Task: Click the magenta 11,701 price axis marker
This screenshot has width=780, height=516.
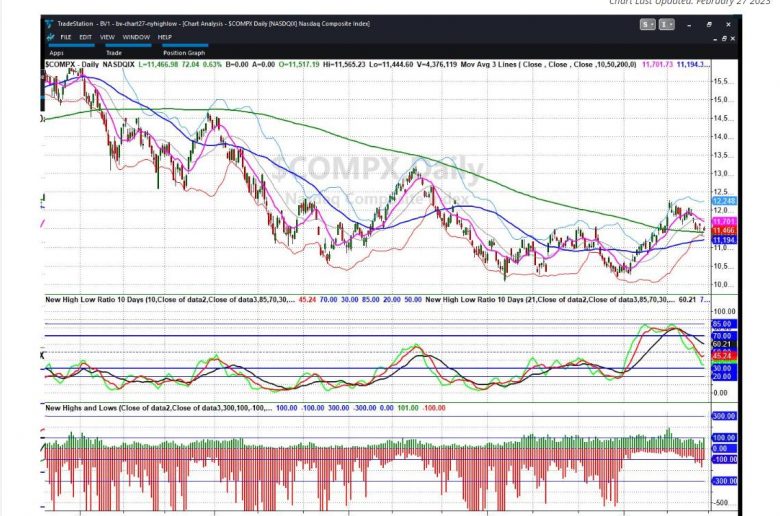Action: [x=724, y=221]
